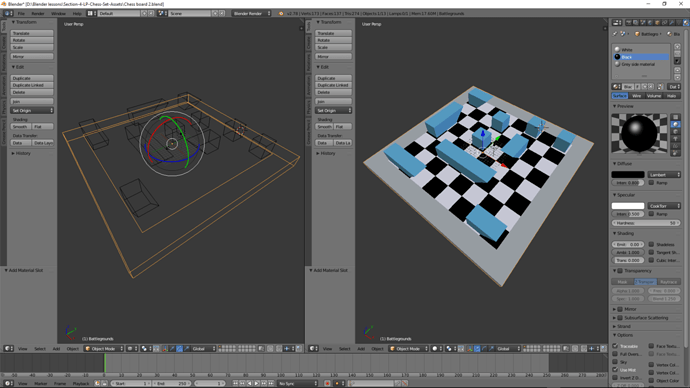690x388 pixels.
Task: Select the Black material in the list
Action: tap(641, 57)
